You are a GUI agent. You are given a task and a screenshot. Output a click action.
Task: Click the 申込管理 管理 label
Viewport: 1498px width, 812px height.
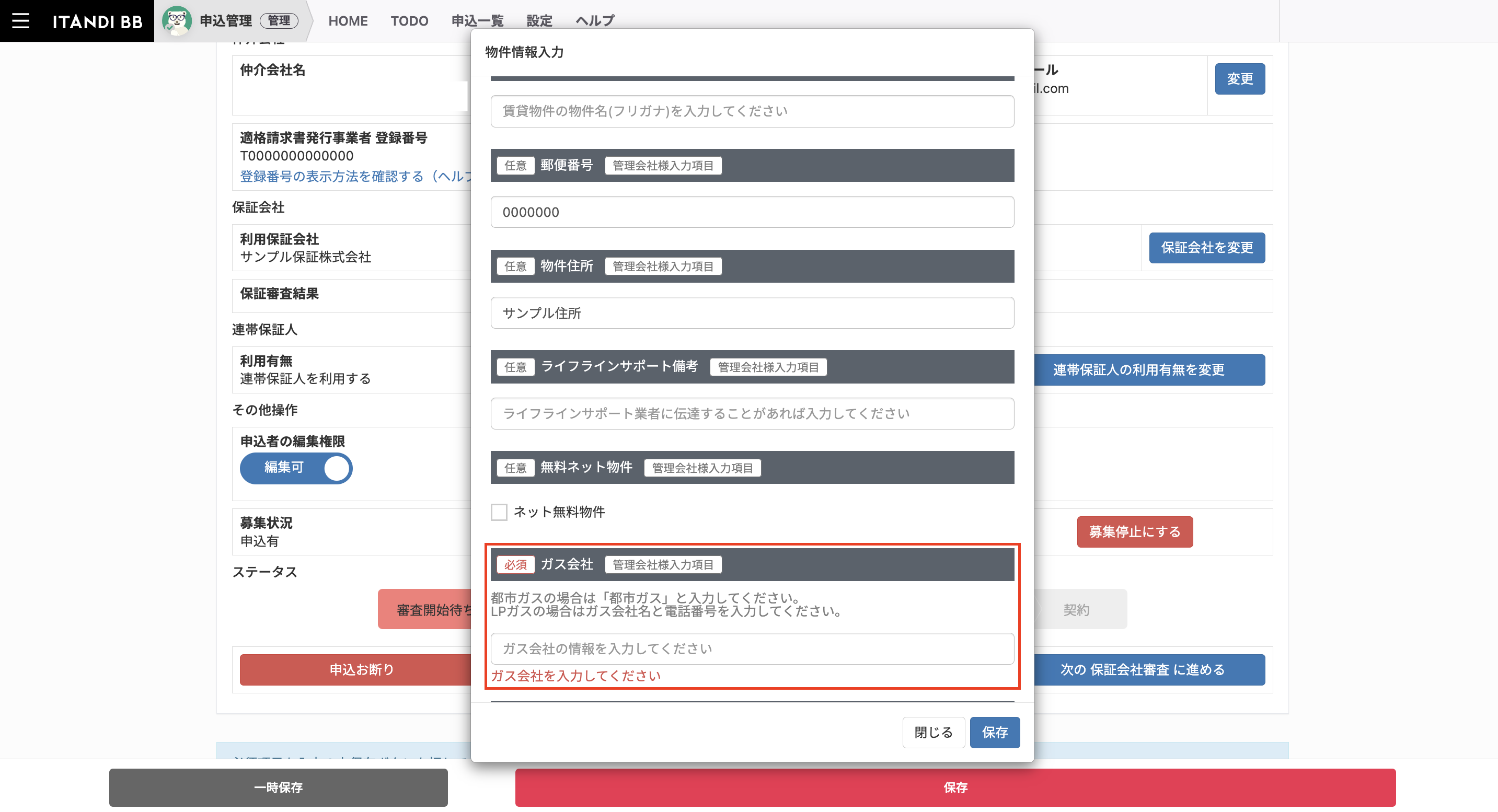(249, 21)
